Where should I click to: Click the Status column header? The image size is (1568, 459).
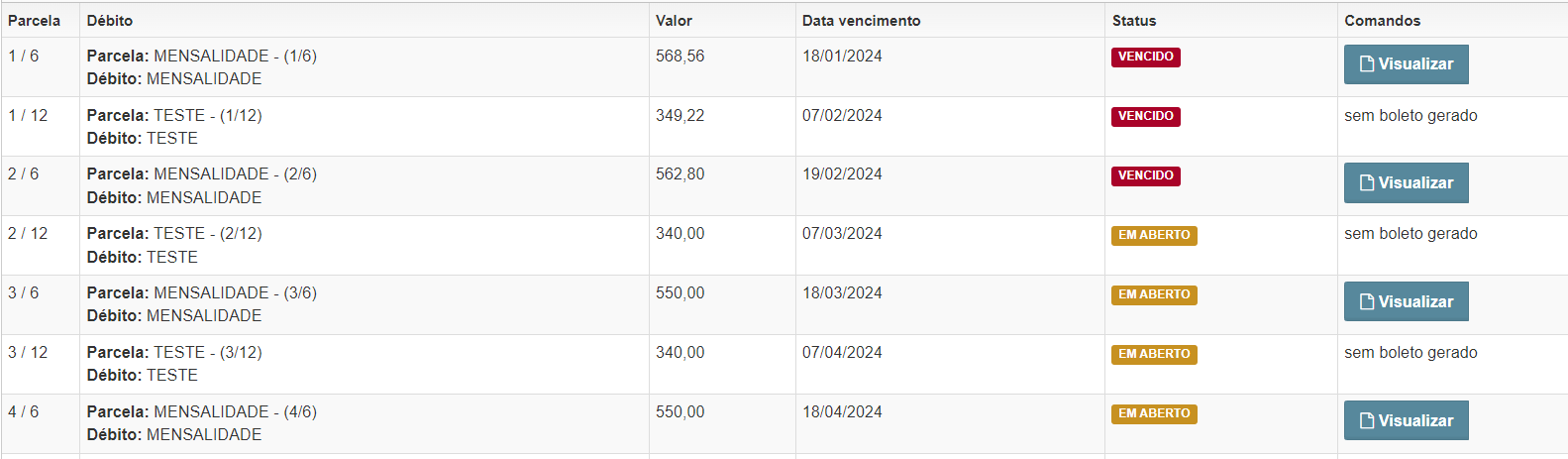[x=1134, y=21]
